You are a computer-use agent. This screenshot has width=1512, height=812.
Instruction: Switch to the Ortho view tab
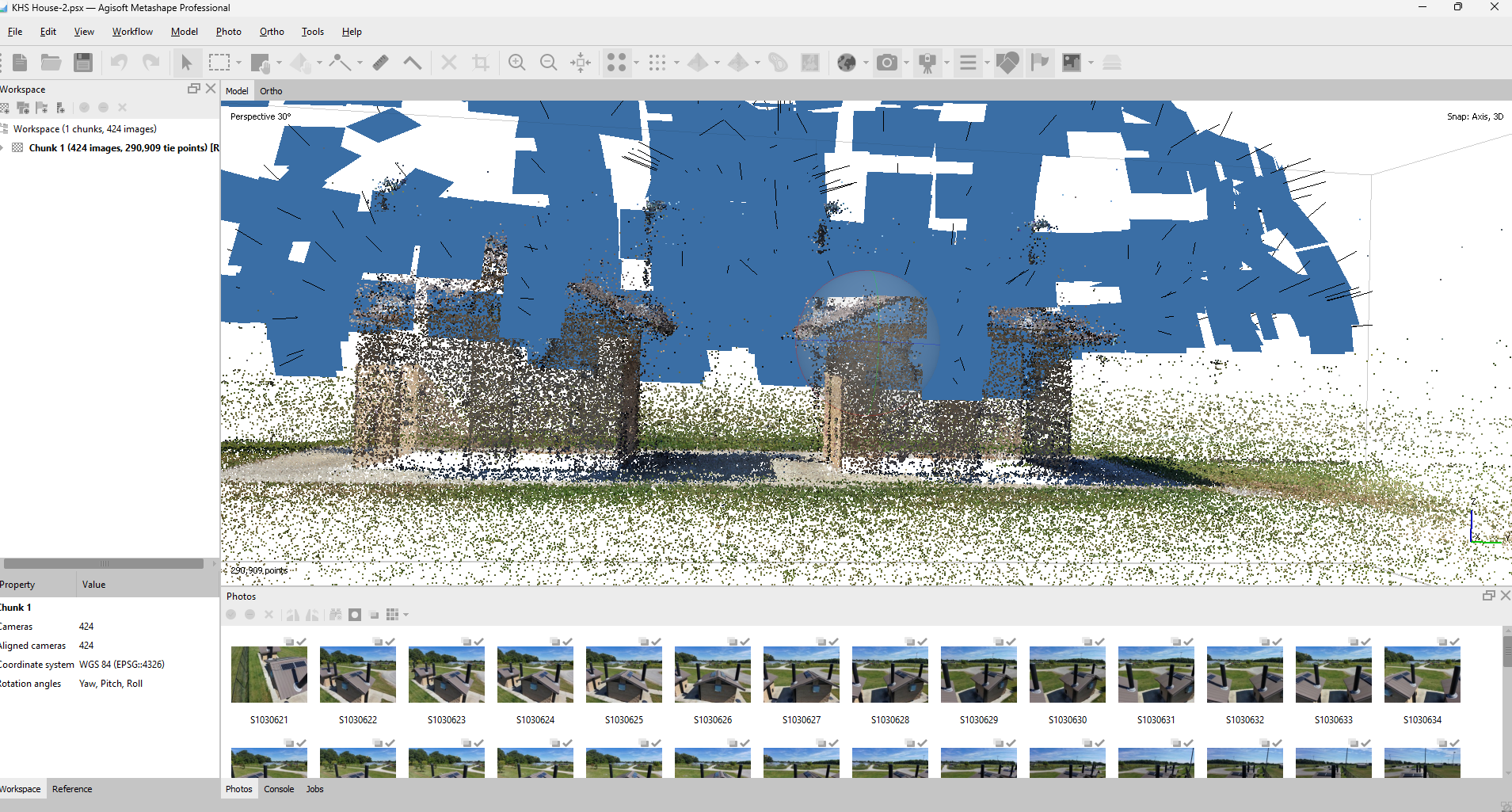(271, 91)
